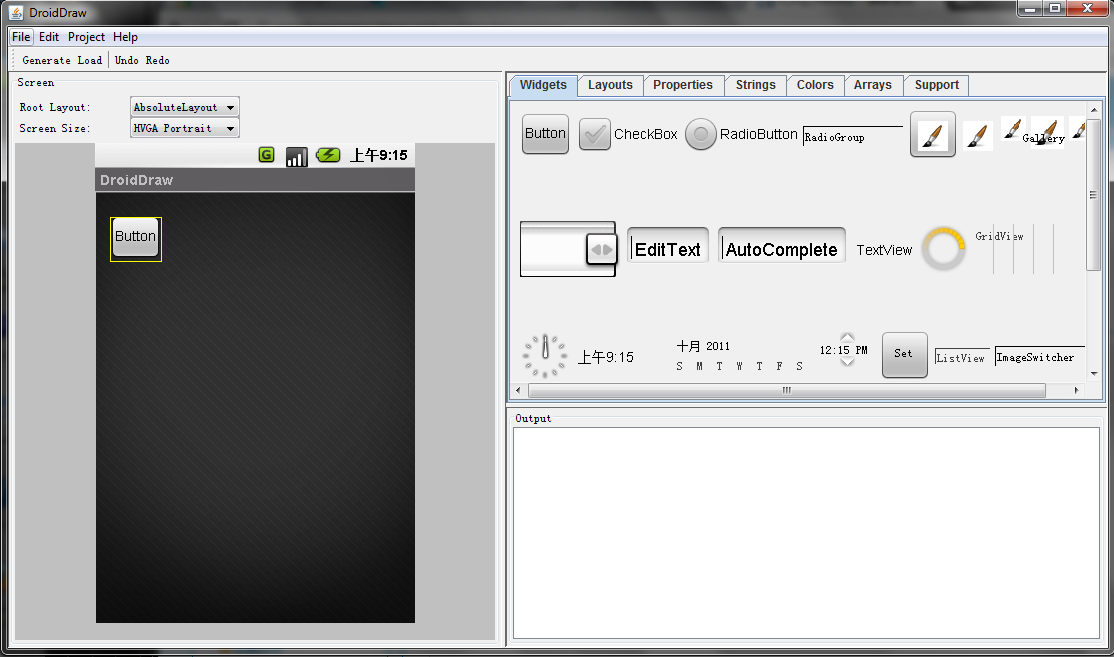1114x657 pixels.
Task: Click the palette scroll down arrow
Action: click(x=1093, y=374)
